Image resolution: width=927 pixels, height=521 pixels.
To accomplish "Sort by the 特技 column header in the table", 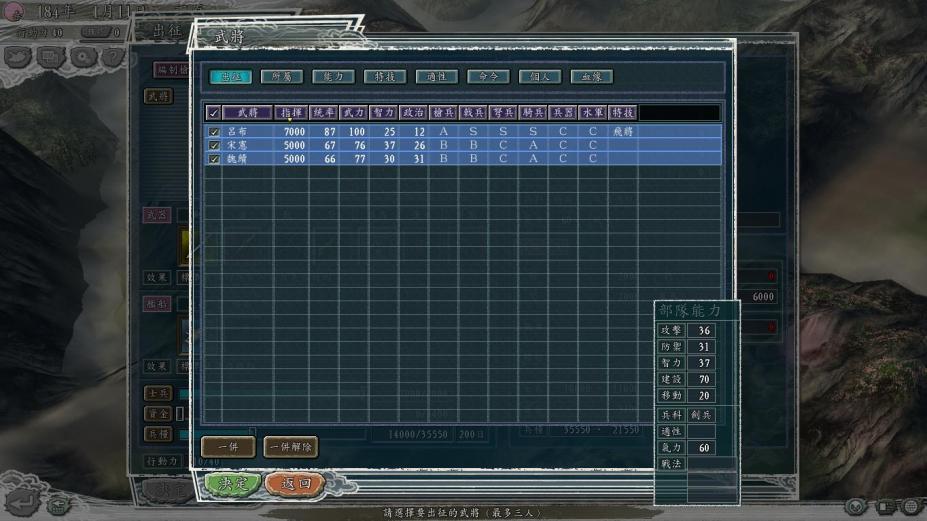I will 623,112.
